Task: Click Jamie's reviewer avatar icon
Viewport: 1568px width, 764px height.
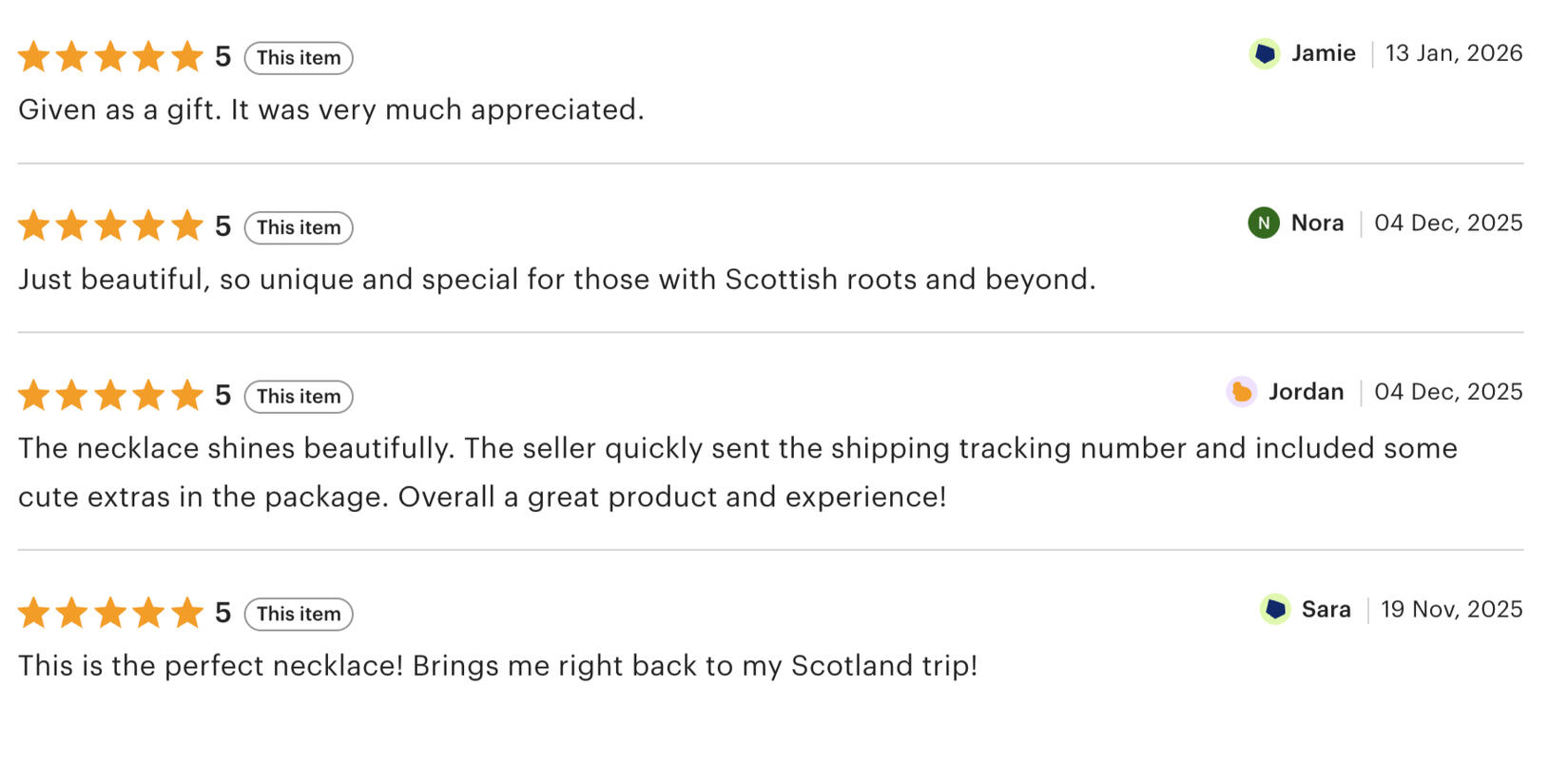Action: click(1264, 54)
